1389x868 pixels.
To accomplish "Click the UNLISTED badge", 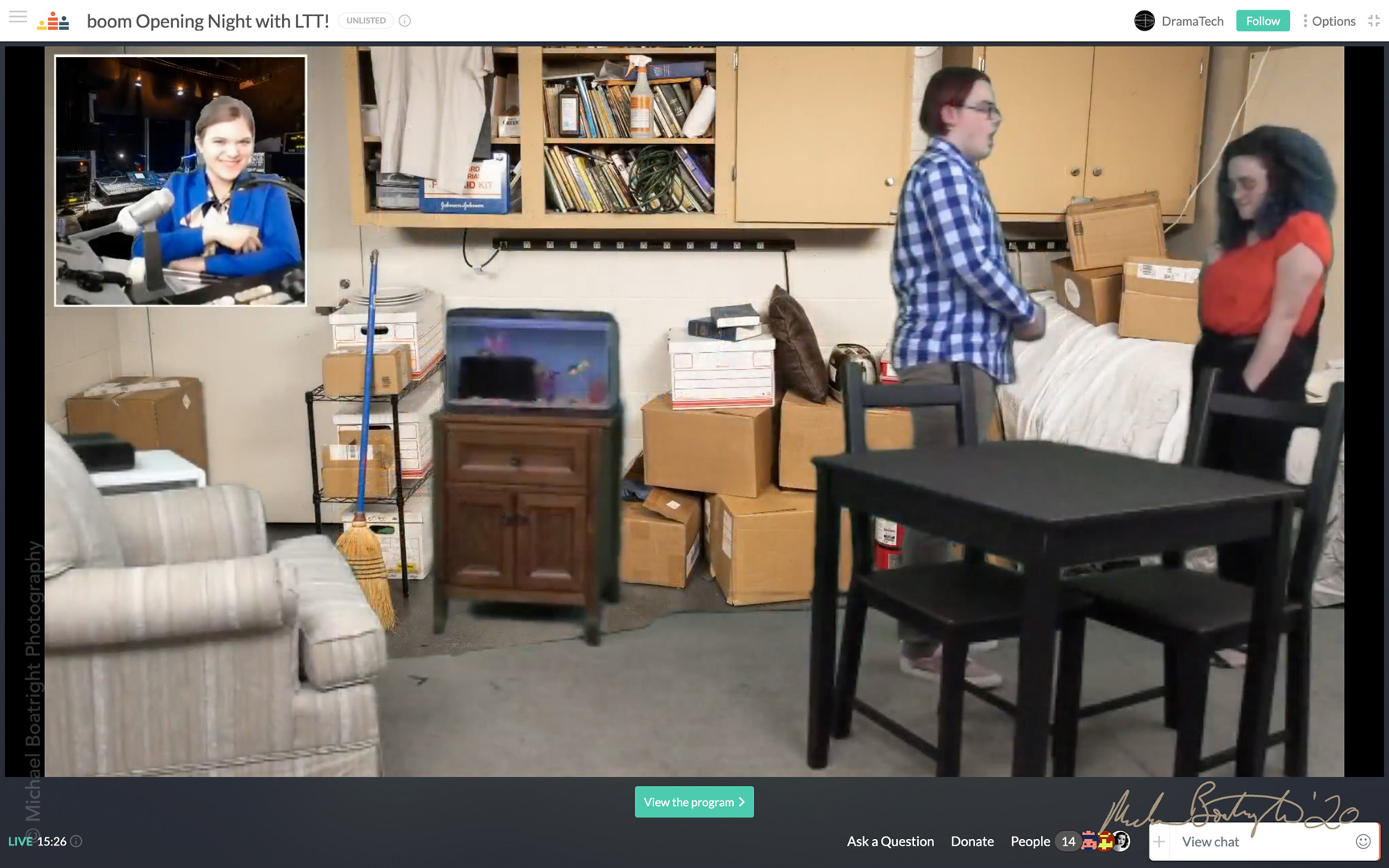I will point(366,21).
